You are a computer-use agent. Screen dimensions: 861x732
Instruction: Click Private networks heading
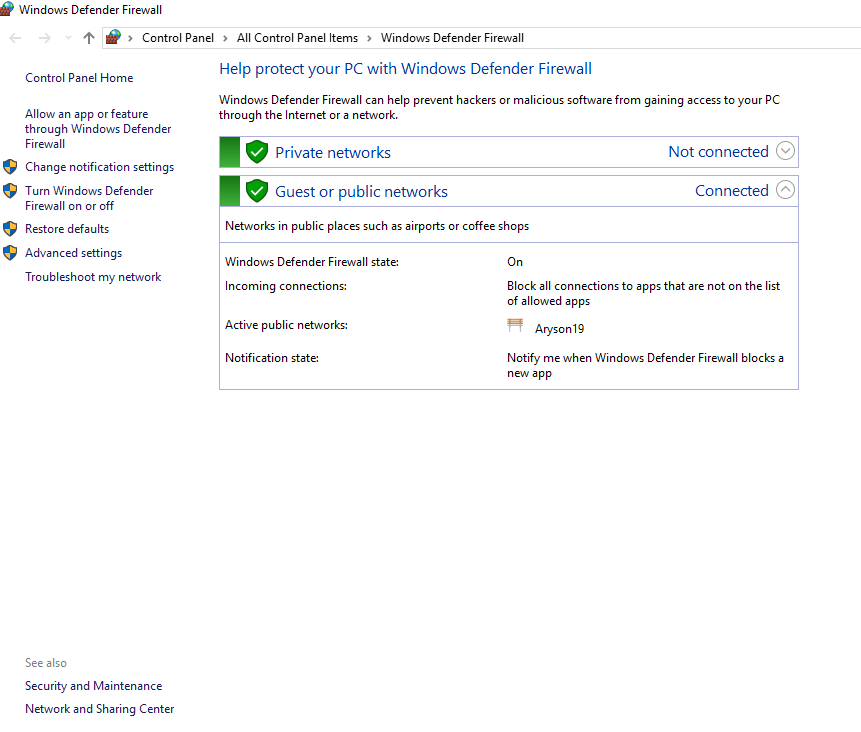point(333,153)
